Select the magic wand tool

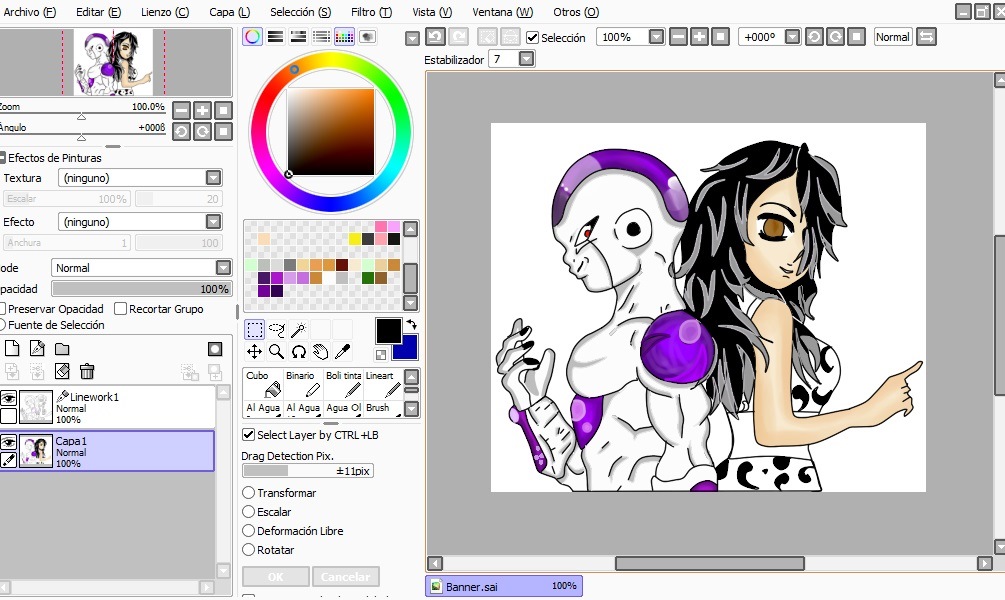point(299,330)
